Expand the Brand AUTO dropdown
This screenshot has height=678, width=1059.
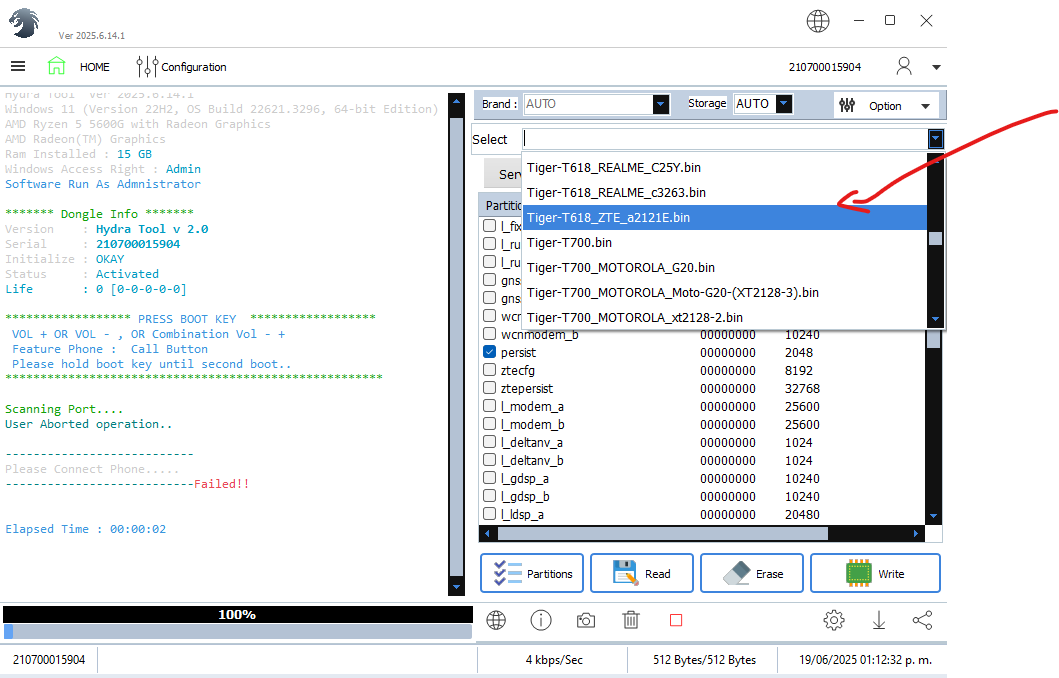660,104
